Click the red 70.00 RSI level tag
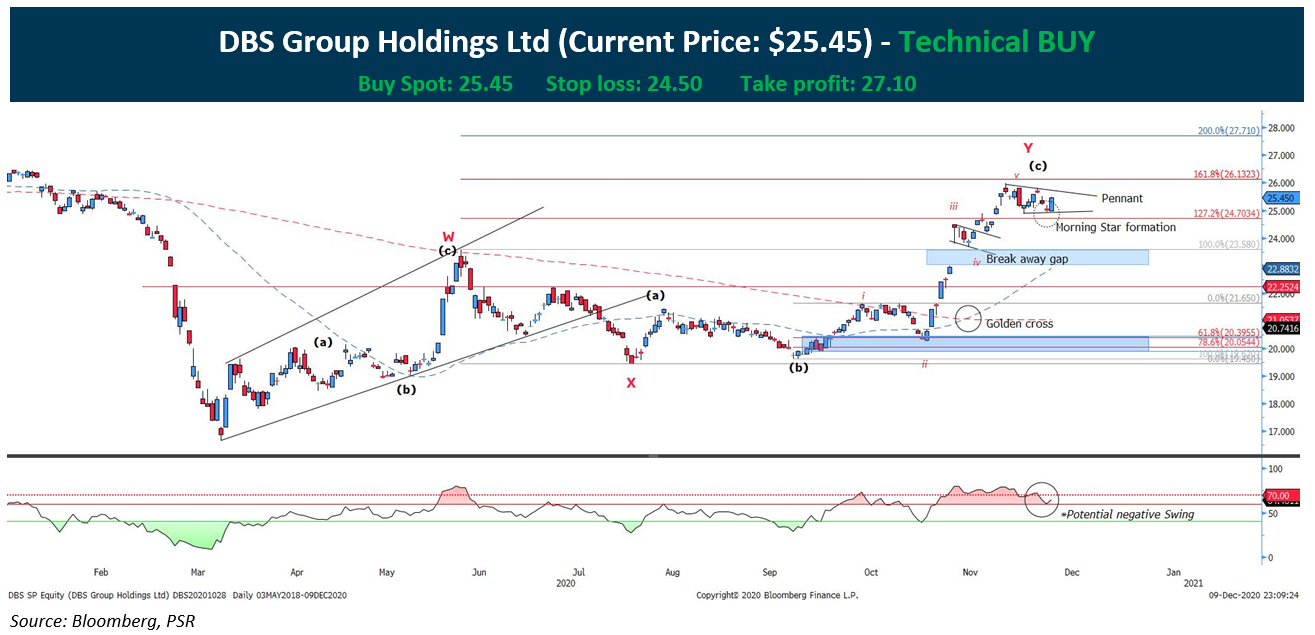Screen dimensions: 1315x635 coord(1282,494)
